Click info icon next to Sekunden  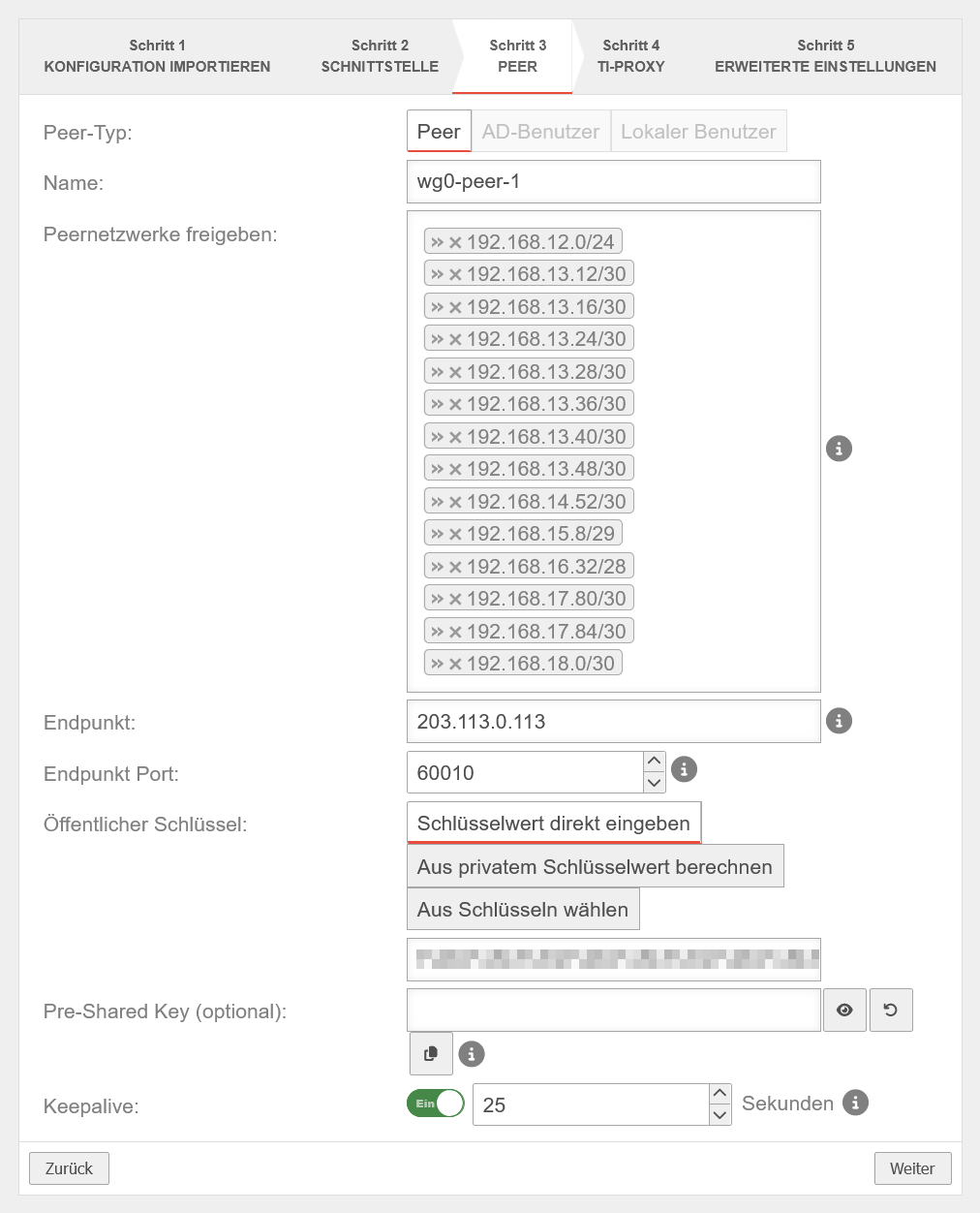click(855, 1103)
